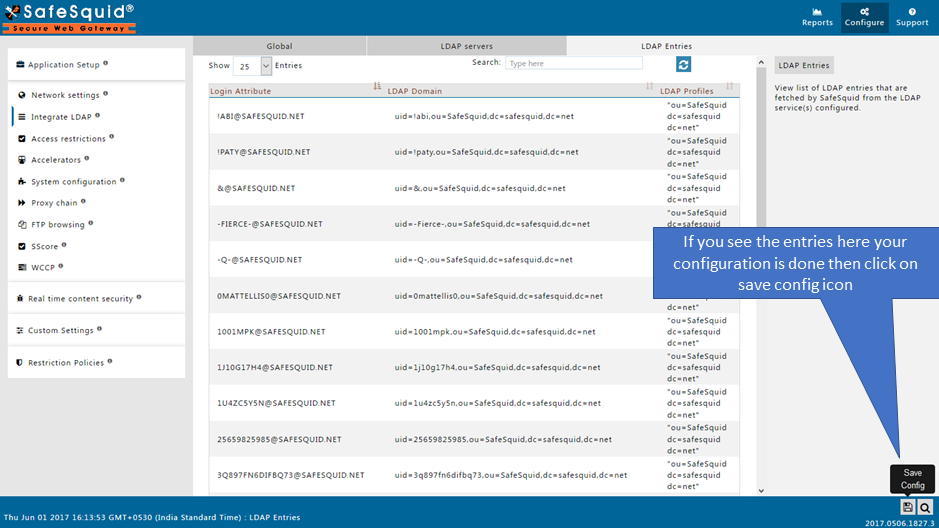
Task: Open Integrate LDAP in sidebar
Action: (61, 117)
